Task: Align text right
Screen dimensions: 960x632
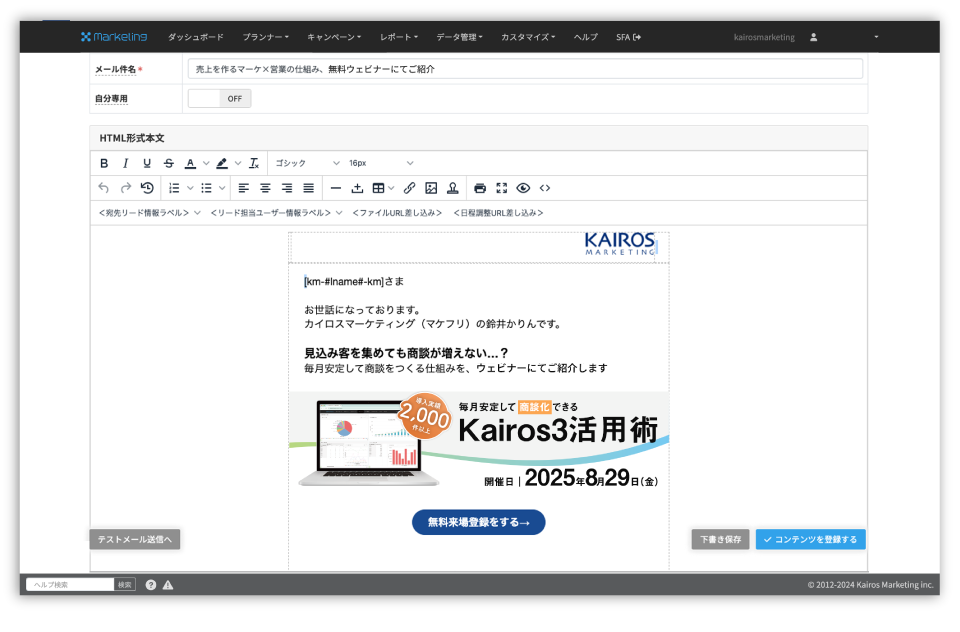Action: (287, 188)
